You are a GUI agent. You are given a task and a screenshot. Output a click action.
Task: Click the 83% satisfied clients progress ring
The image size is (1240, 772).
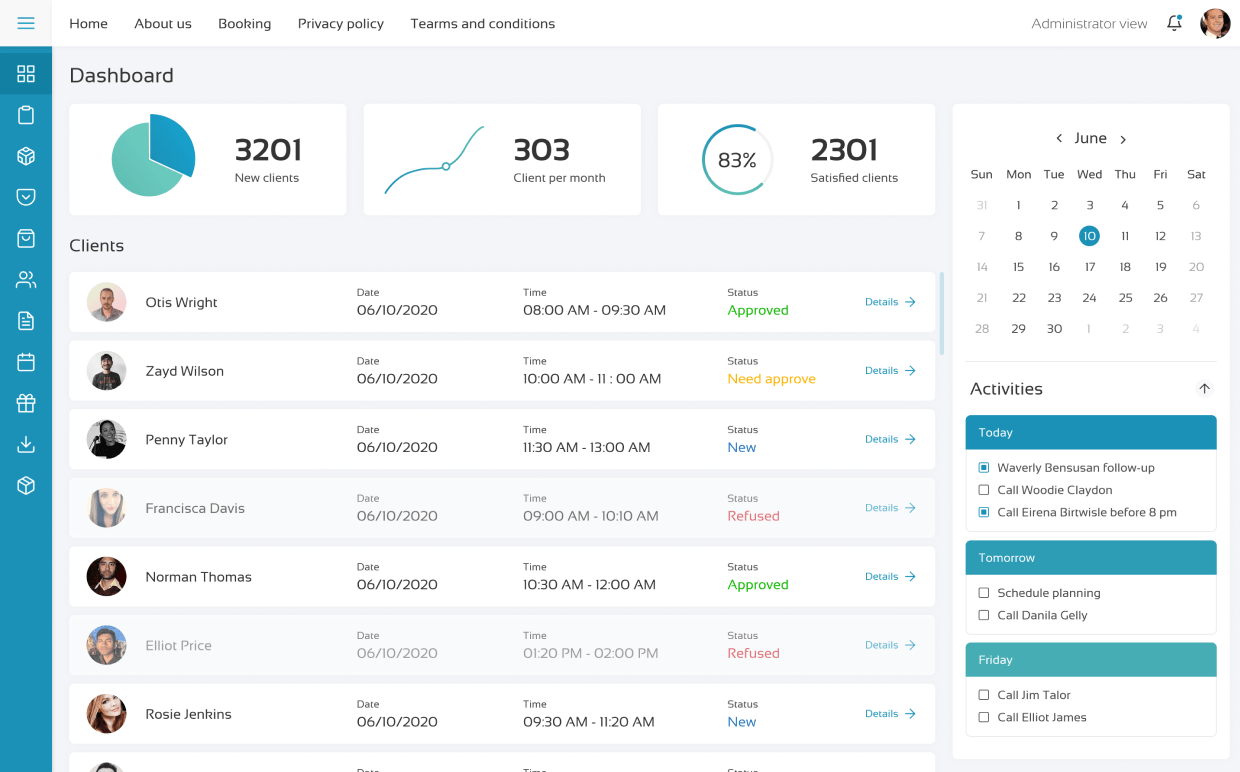coord(737,158)
